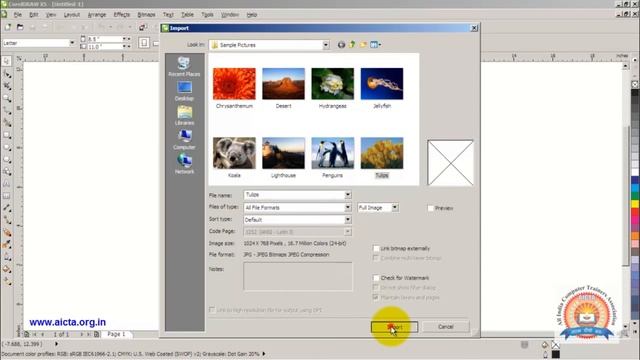Click the Cancel button
The width and height of the screenshot is (640, 360).
[x=446, y=327]
